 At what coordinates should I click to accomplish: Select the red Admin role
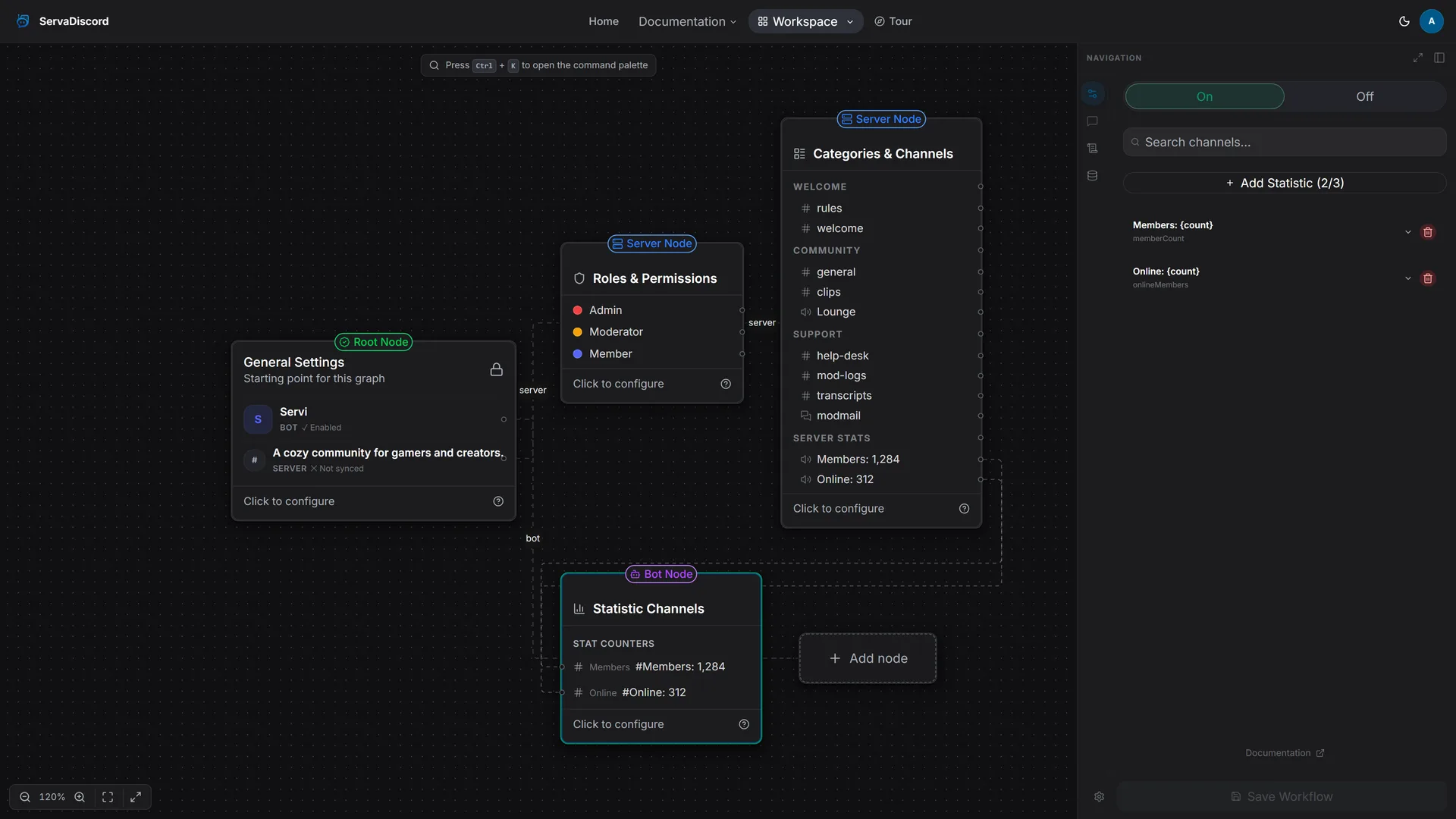click(652, 310)
